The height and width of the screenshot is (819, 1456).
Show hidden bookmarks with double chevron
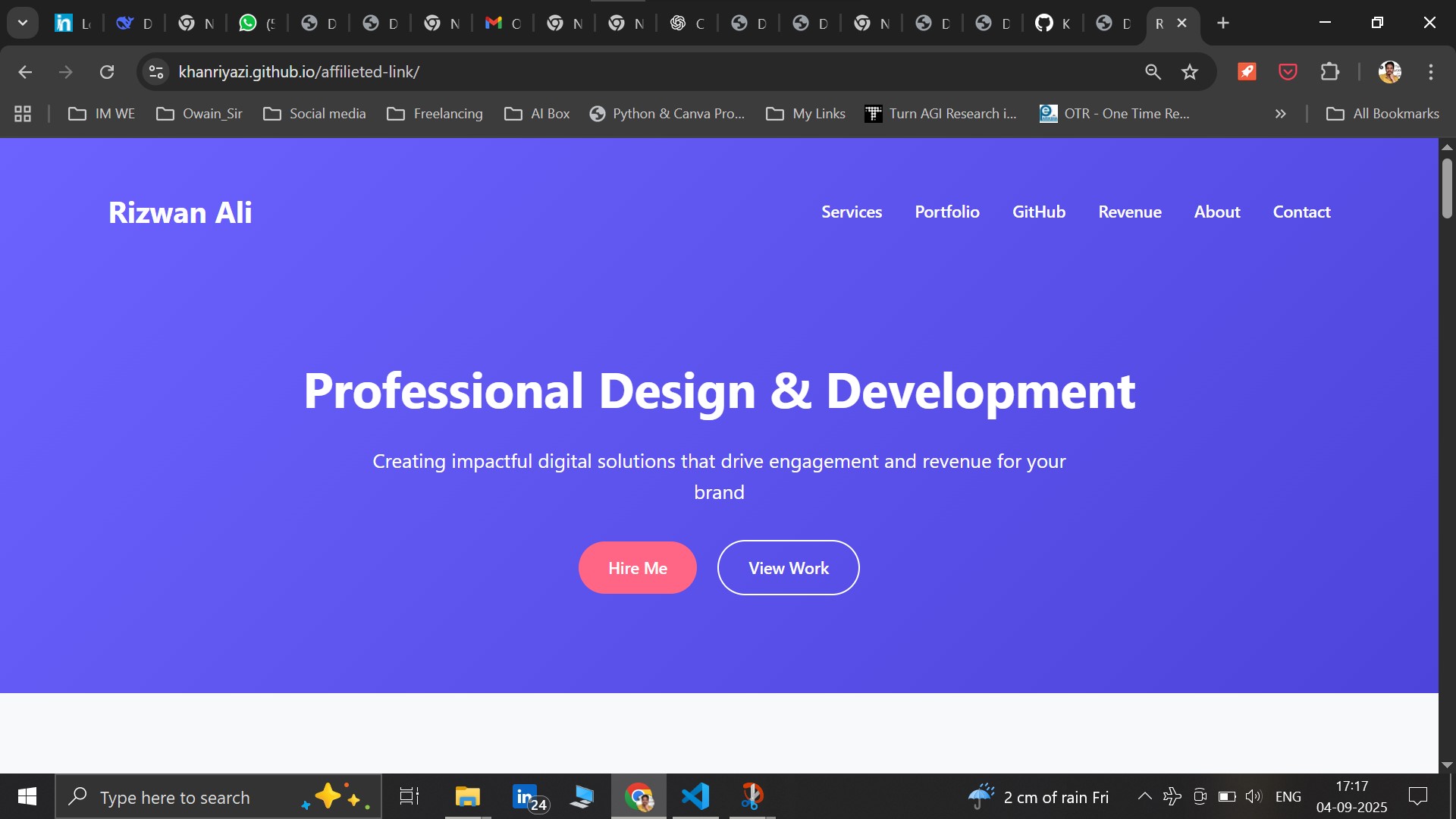tap(1280, 114)
